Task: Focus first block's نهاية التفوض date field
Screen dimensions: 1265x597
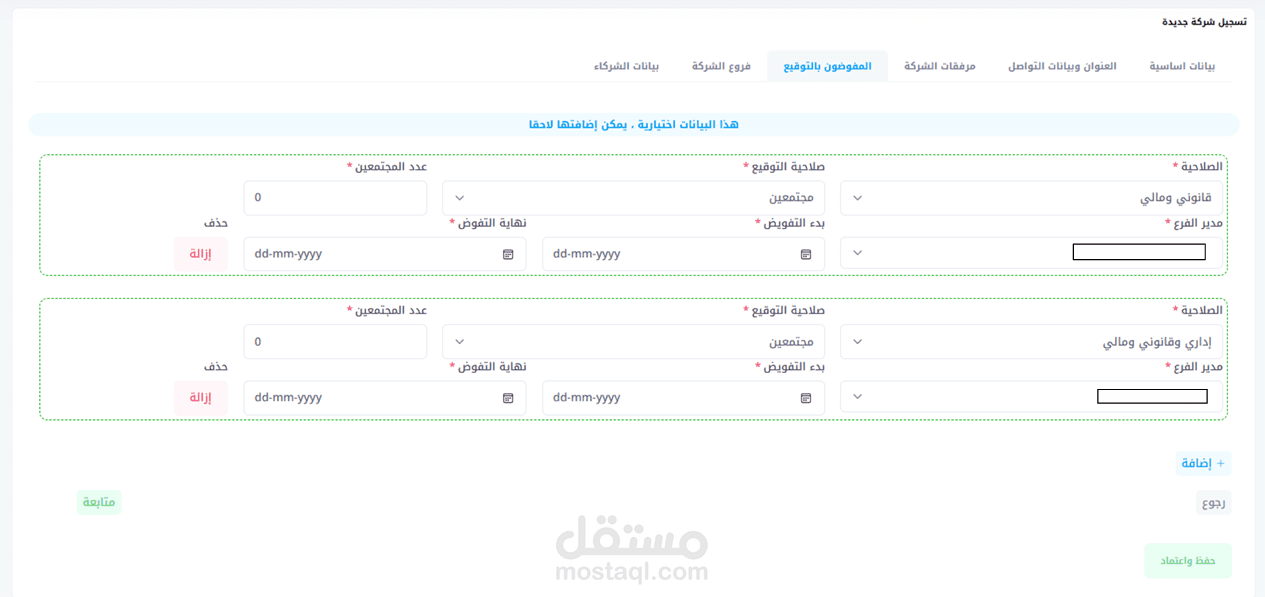Action: (385, 254)
